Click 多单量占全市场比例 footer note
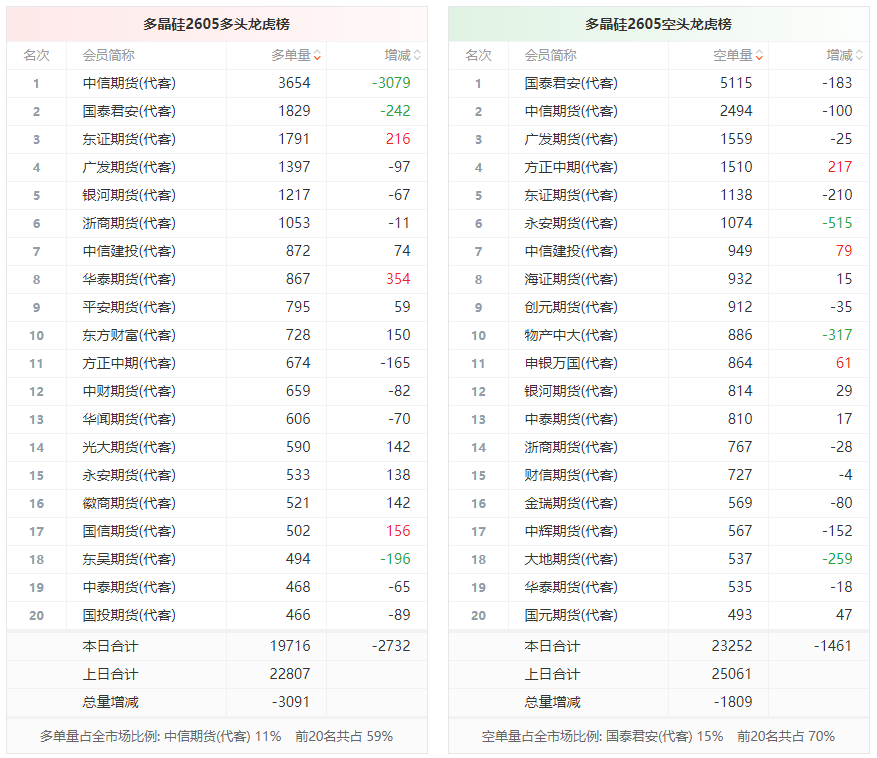The width and height of the screenshot is (877, 758). tap(216, 736)
